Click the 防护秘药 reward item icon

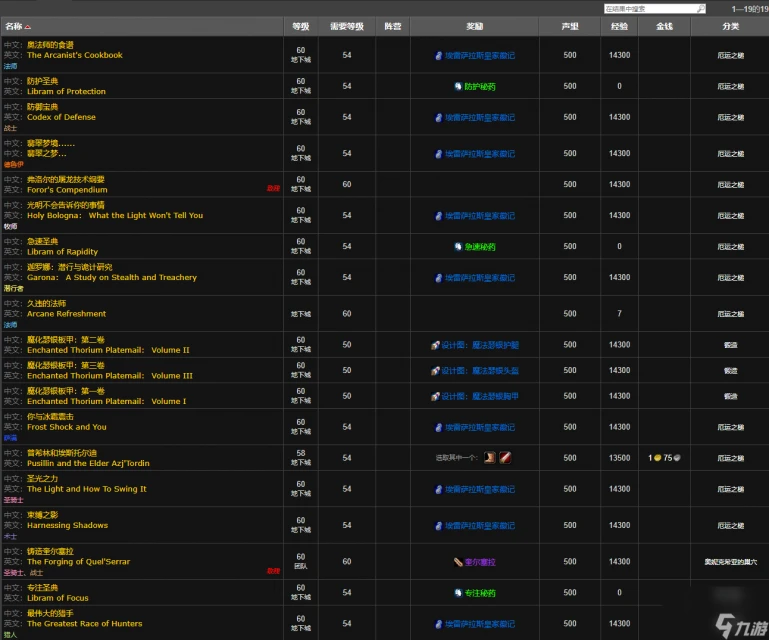tap(458, 86)
